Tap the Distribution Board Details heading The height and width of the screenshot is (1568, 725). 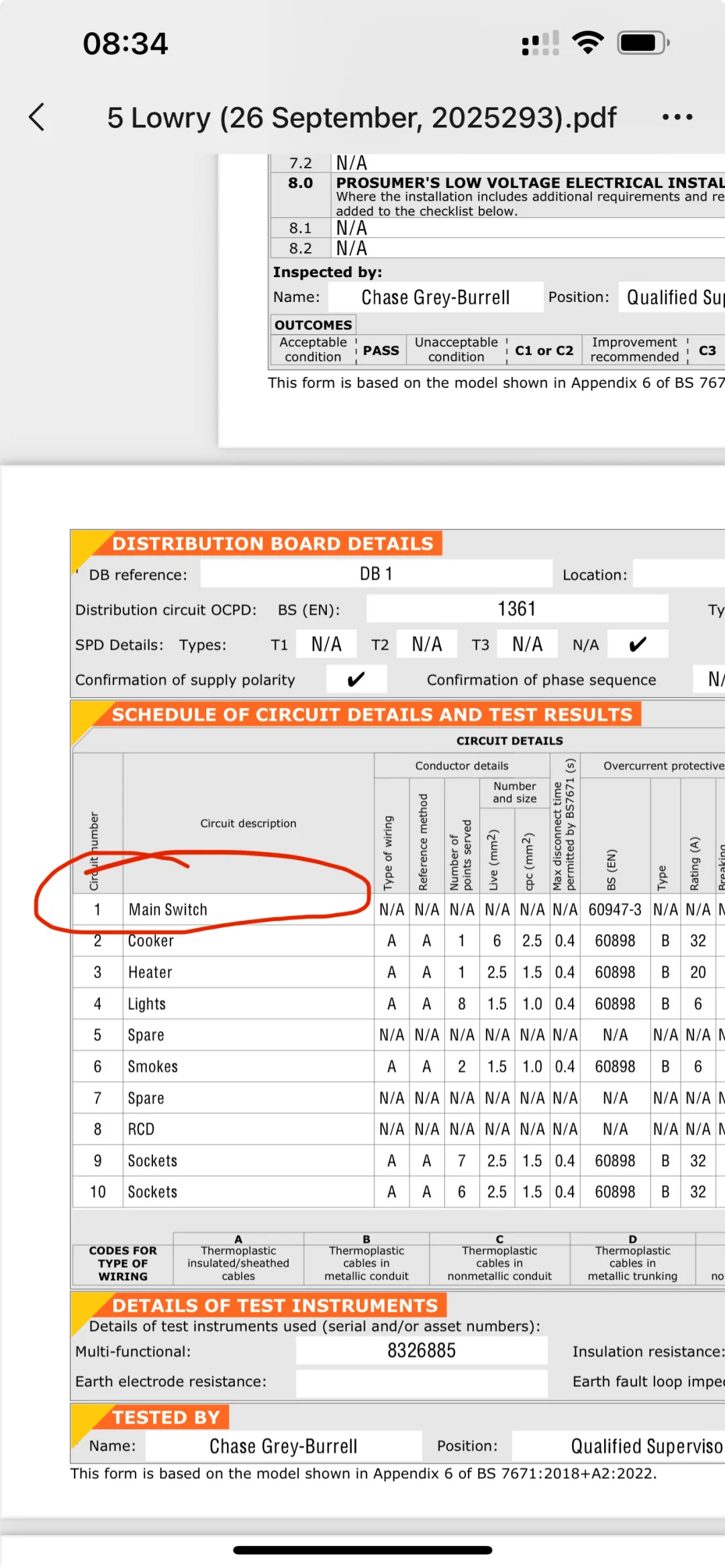tap(273, 543)
